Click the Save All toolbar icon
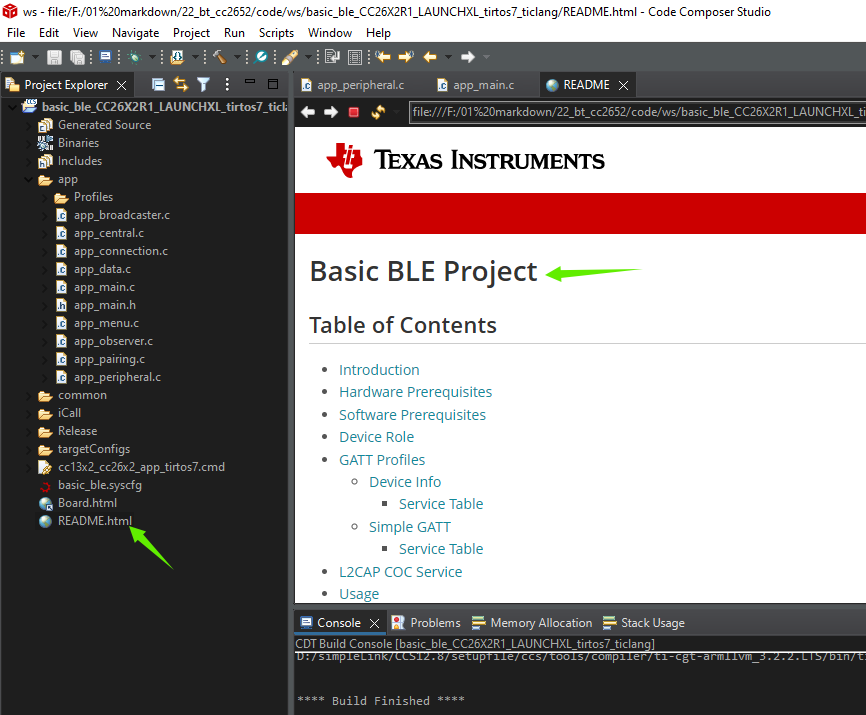 (x=77, y=57)
